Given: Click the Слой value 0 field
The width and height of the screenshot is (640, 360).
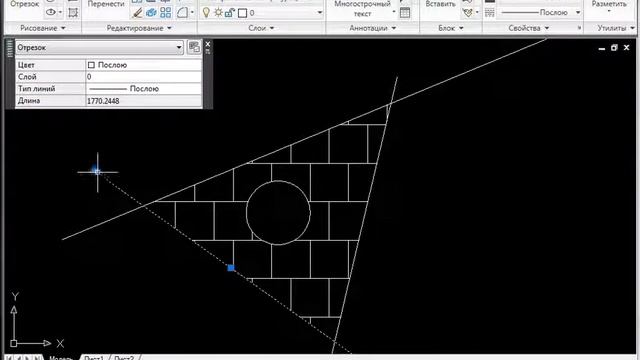Looking at the screenshot, I should (x=144, y=77).
